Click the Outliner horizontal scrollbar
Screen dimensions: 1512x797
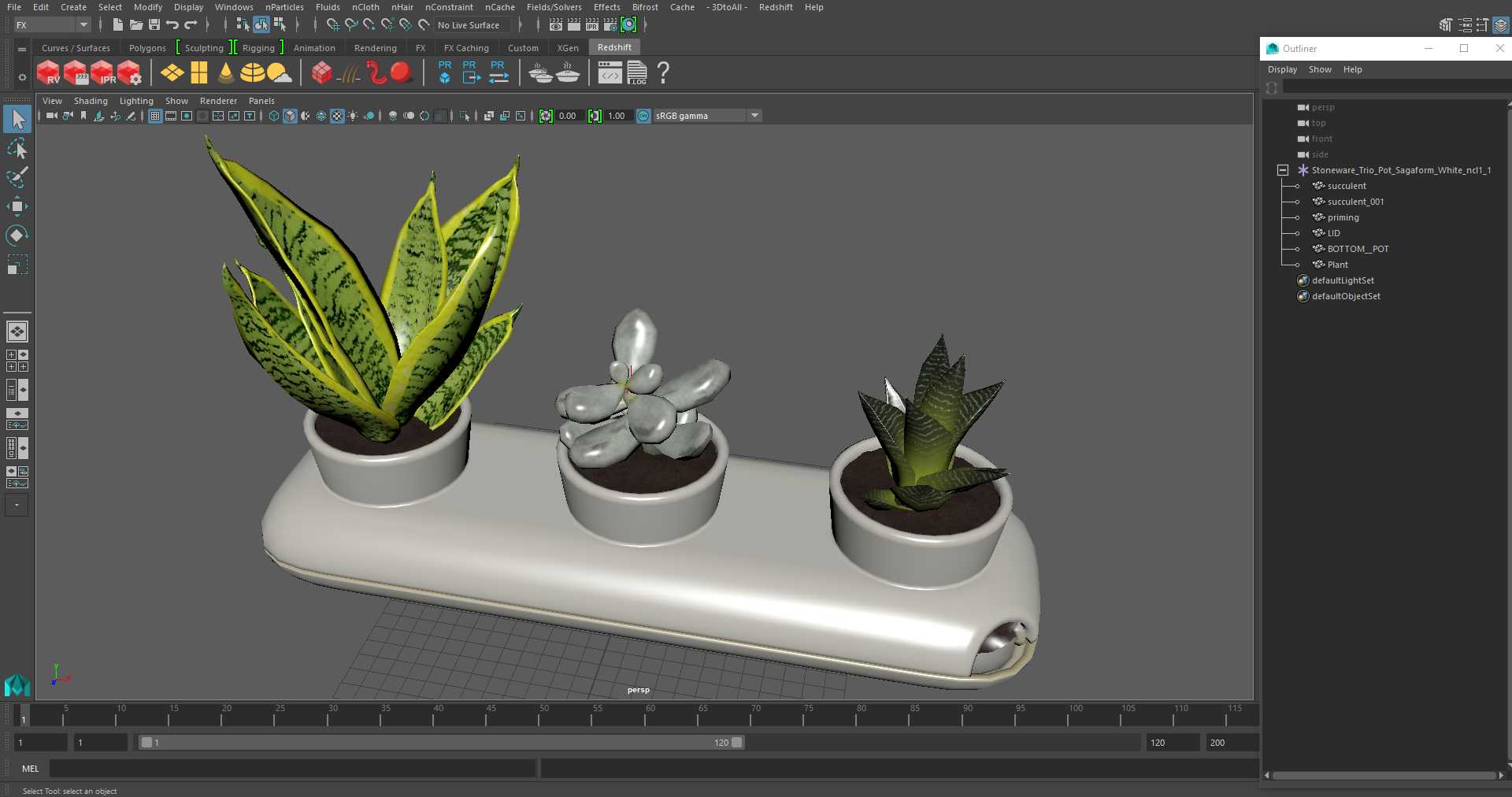pyautogui.click(x=1384, y=776)
